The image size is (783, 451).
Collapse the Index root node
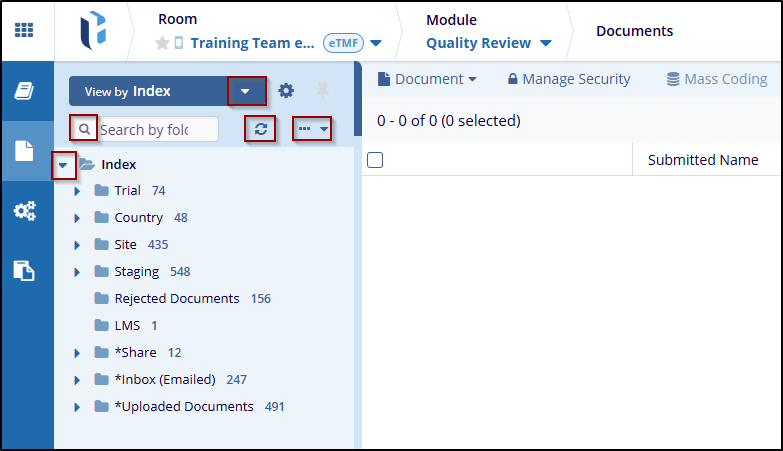(63, 164)
